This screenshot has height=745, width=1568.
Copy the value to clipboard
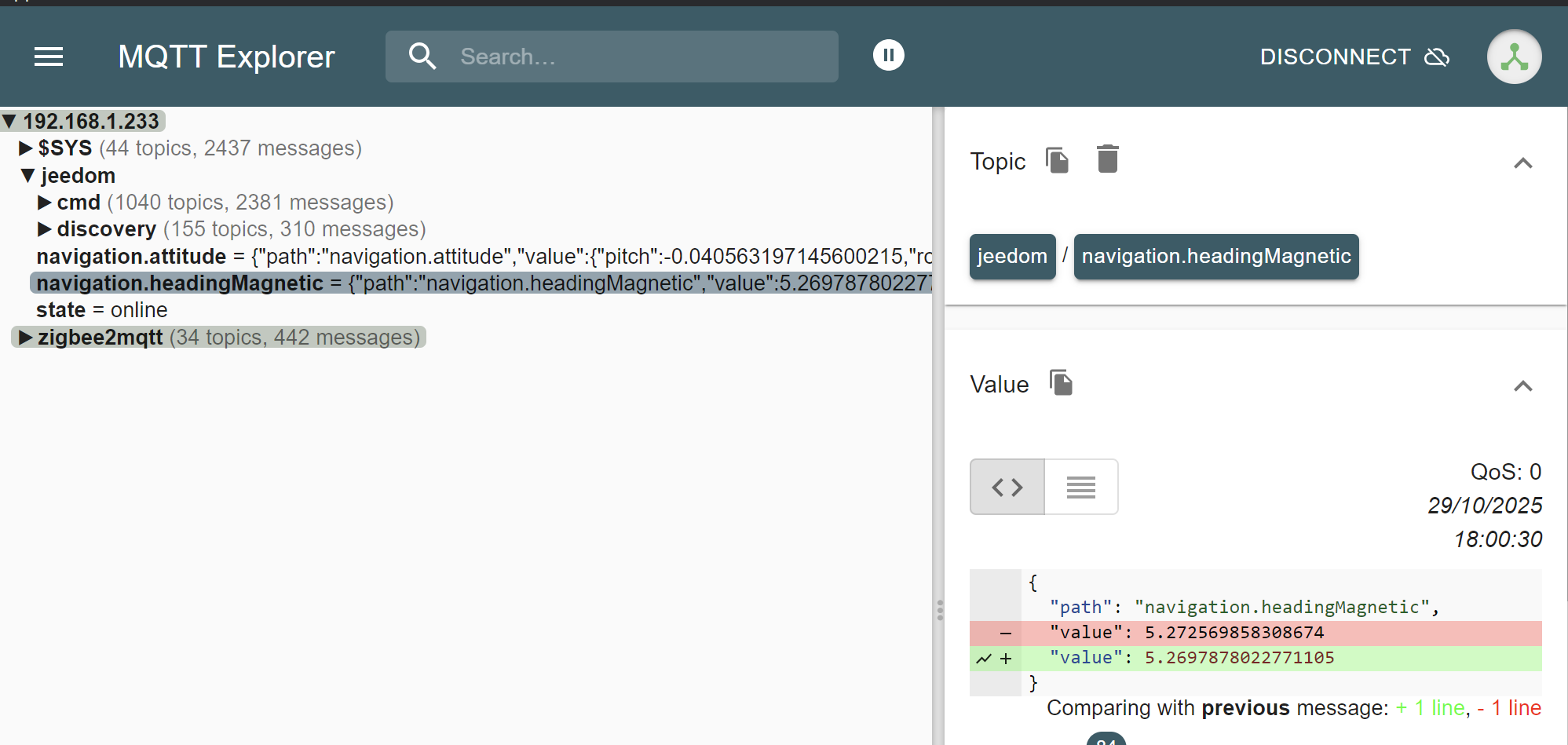click(1062, 383)
